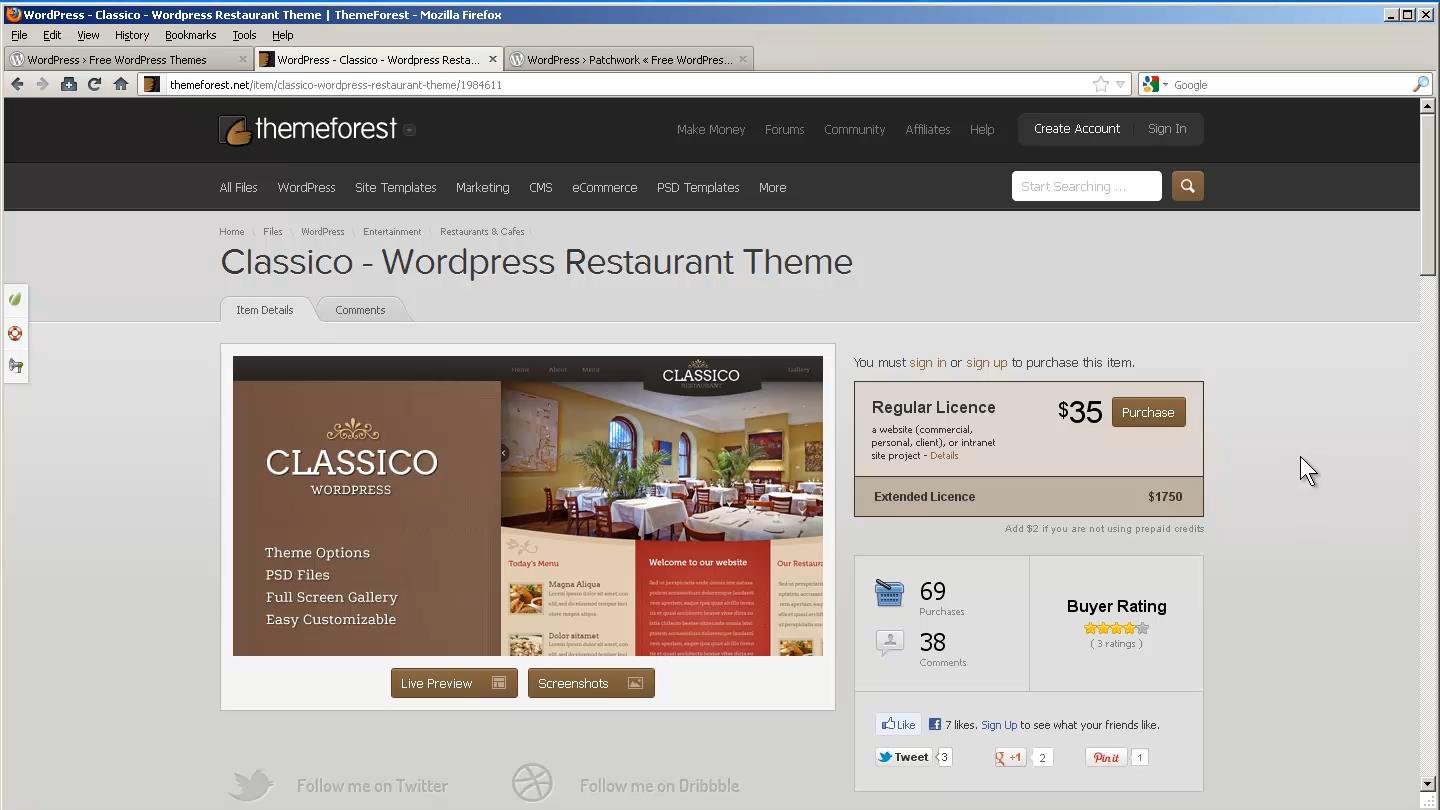The image size is (1440, 810).
Task: Click the sign up link above licence box
Action: click(986, 363)
